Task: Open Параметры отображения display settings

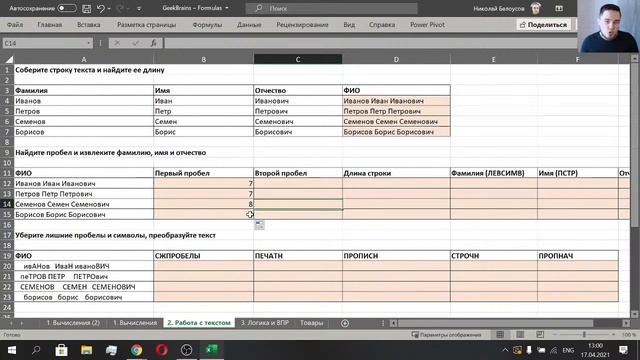Action: [x=446, y=335]
